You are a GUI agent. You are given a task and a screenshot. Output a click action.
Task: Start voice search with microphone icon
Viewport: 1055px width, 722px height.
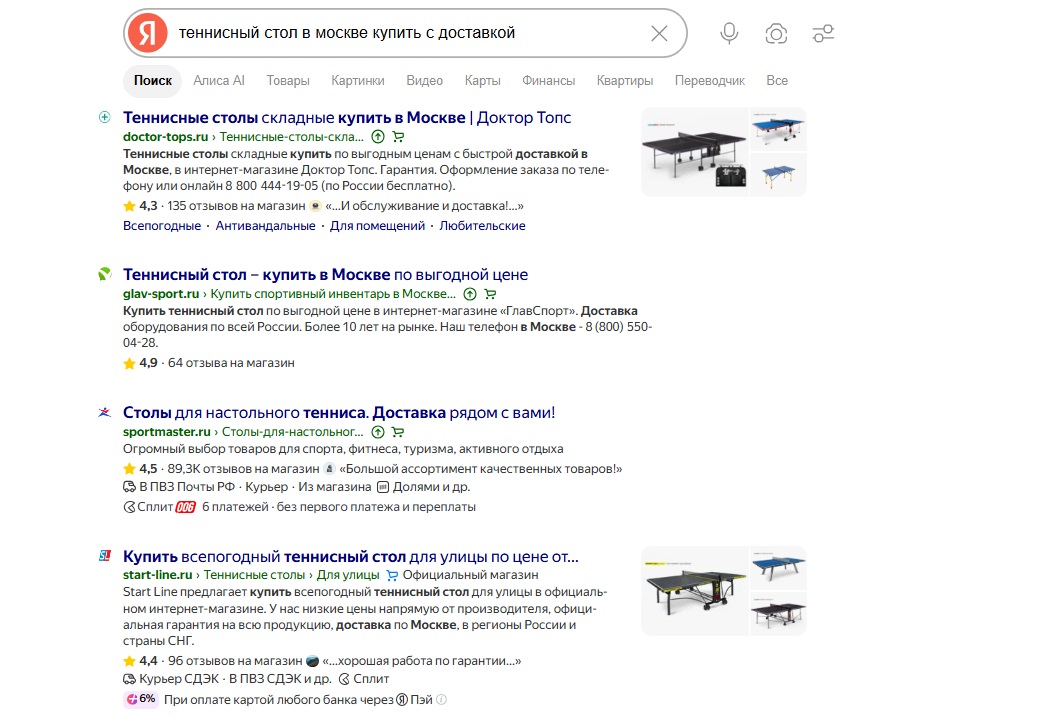[x=729, y=33]
